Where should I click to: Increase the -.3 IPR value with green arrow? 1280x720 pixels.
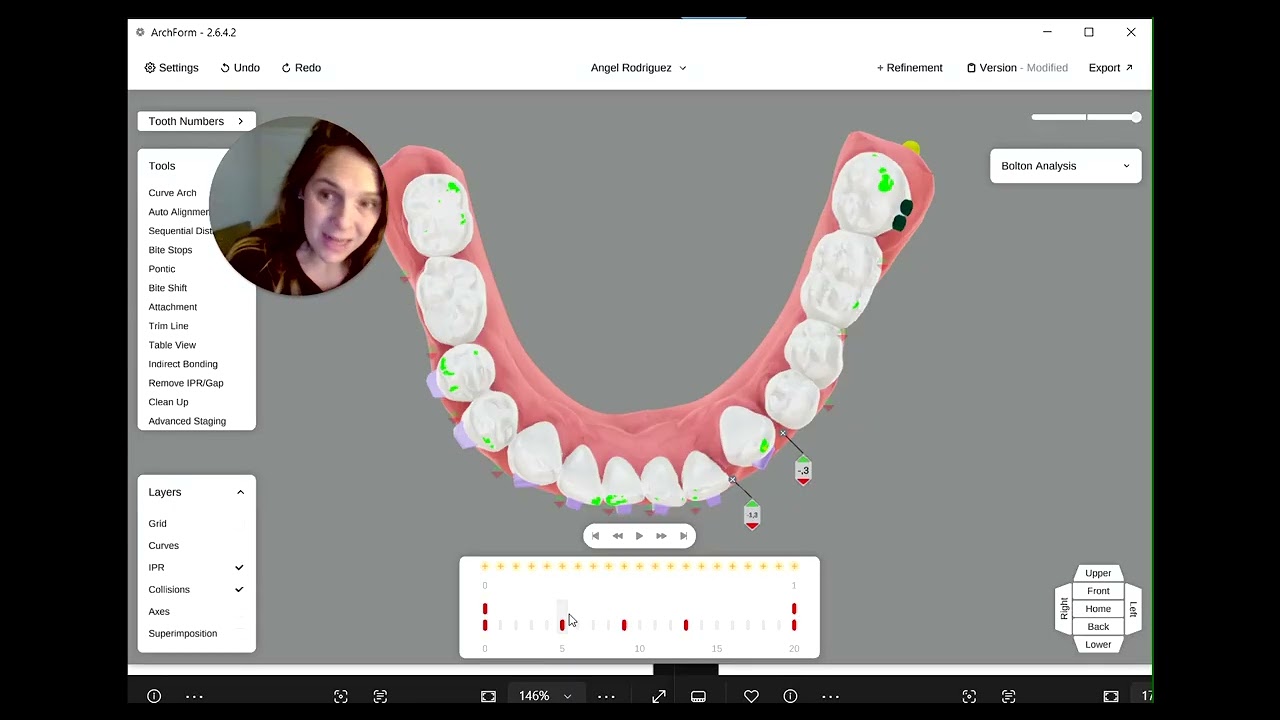coord(803,459)
